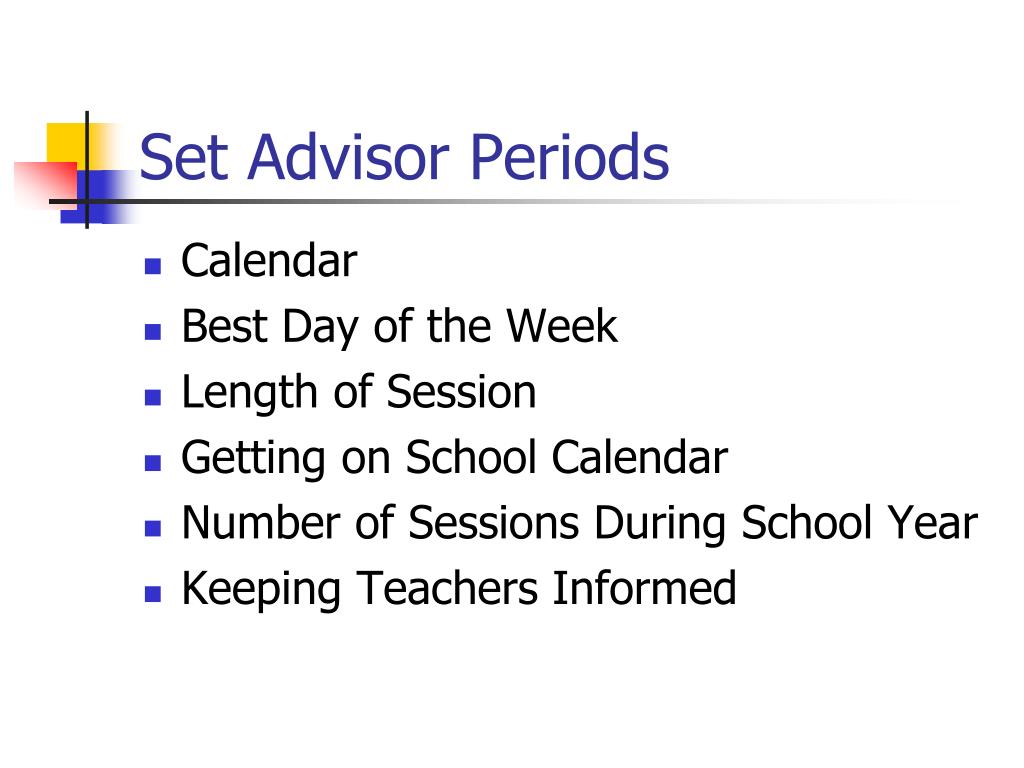This screenshot has height=768, width=1024.
Task: Click 'Getting on School Calendar' text
Action: click(x=455, y=457)
